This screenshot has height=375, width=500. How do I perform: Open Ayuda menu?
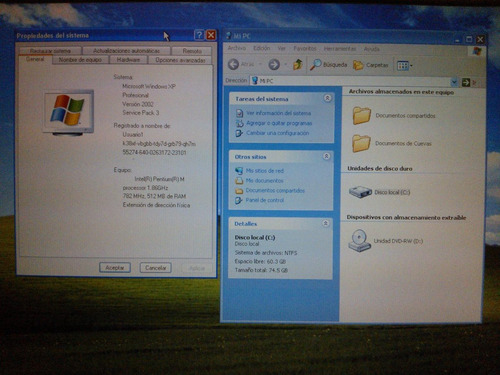[372, 49]
